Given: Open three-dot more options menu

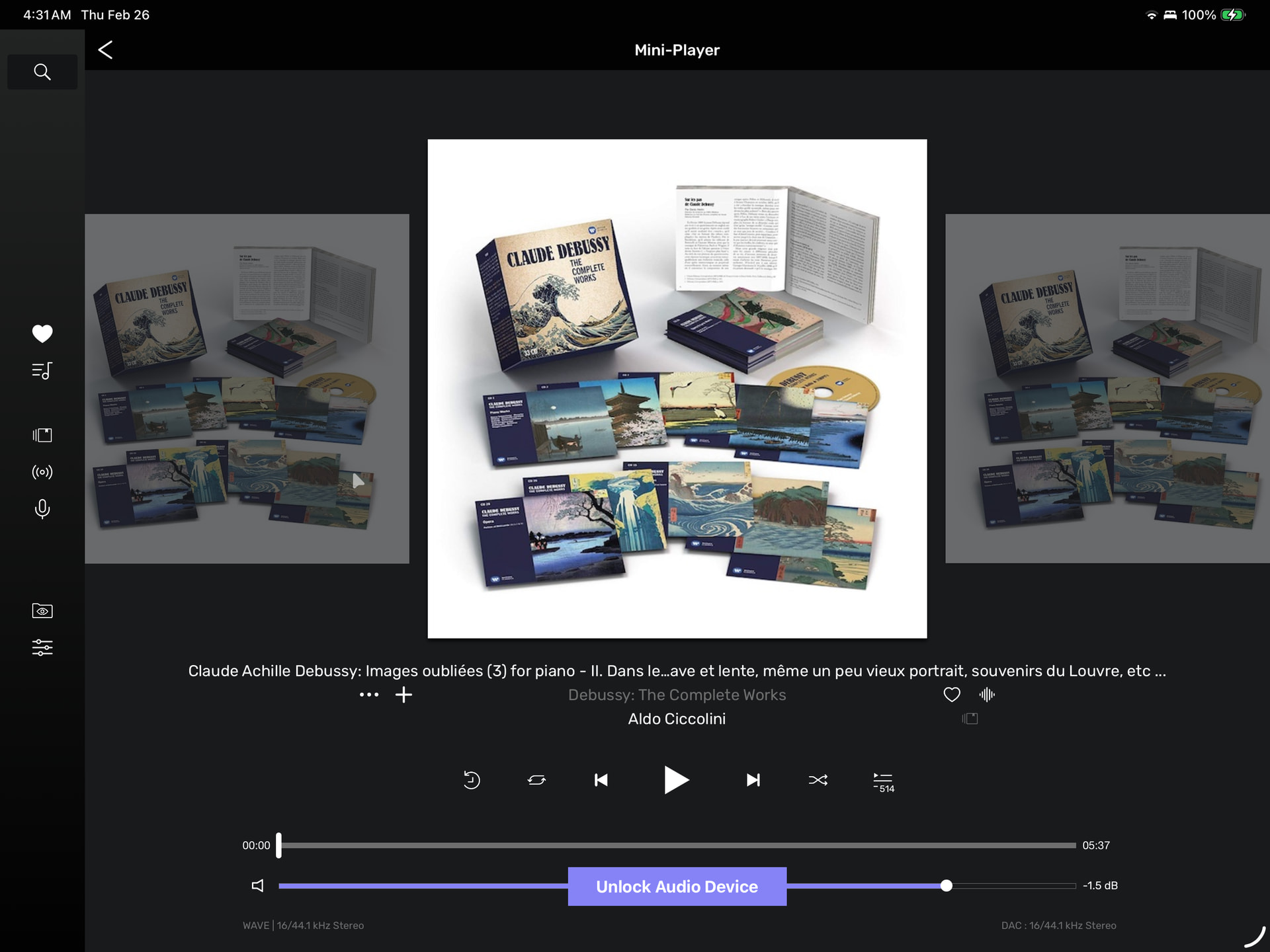Looking at the screenshot, I should pyautogui.click(x=368, y=695).
